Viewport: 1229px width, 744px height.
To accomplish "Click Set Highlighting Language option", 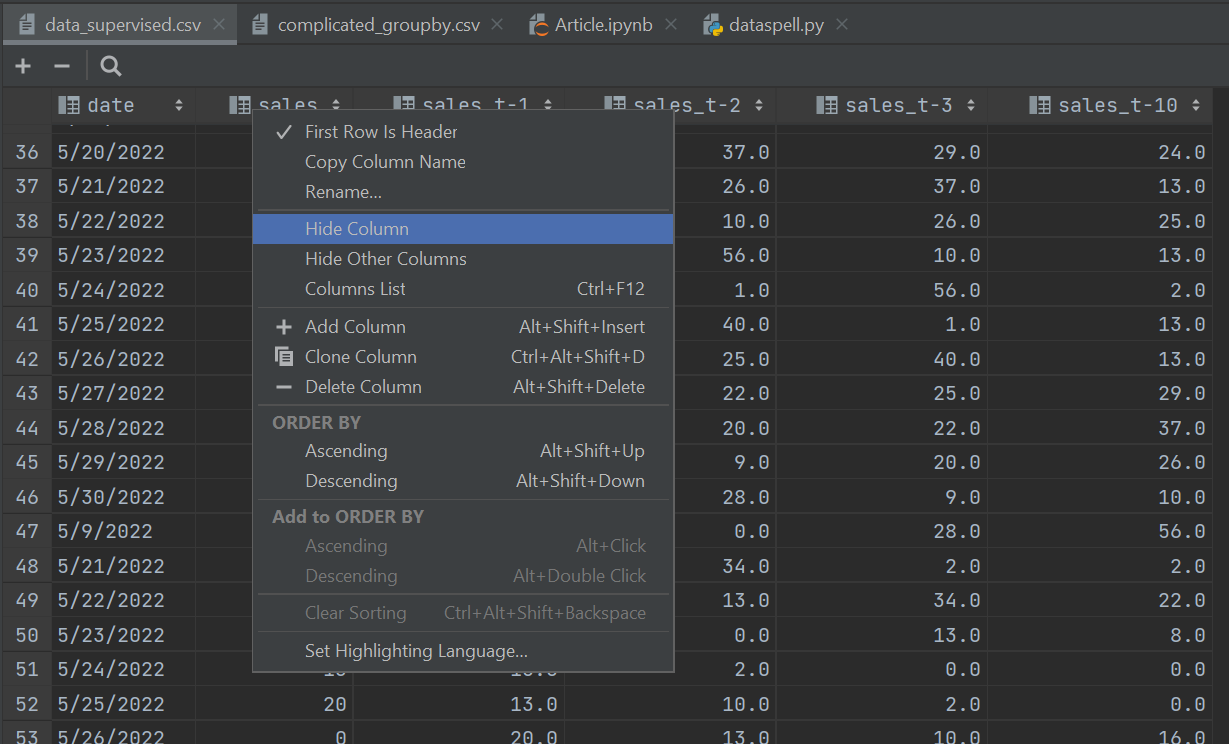I will [416, 651].
